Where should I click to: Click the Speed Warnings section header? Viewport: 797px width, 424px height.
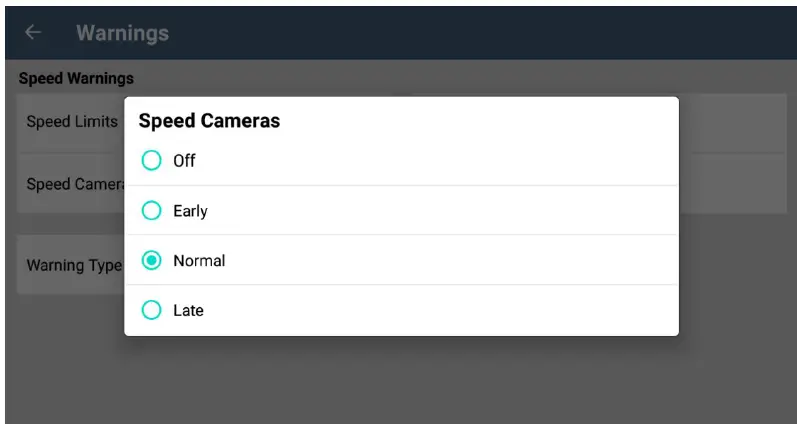tap(76, 78)
